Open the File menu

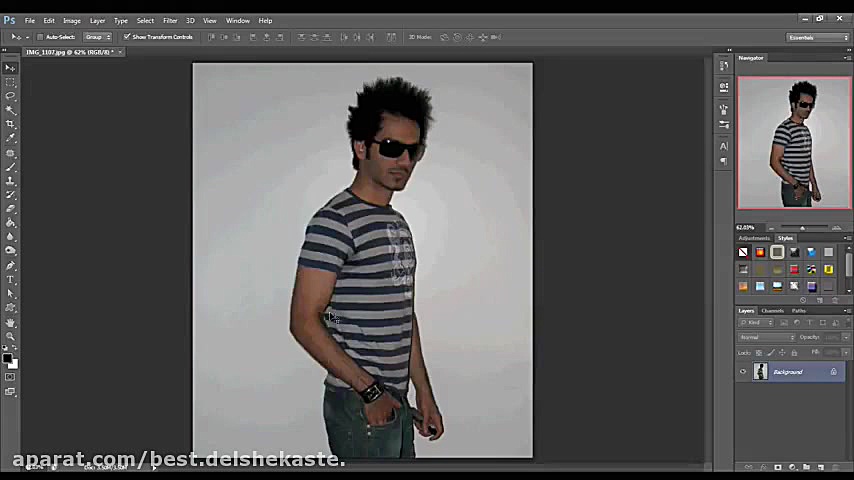tap(29, 21)
